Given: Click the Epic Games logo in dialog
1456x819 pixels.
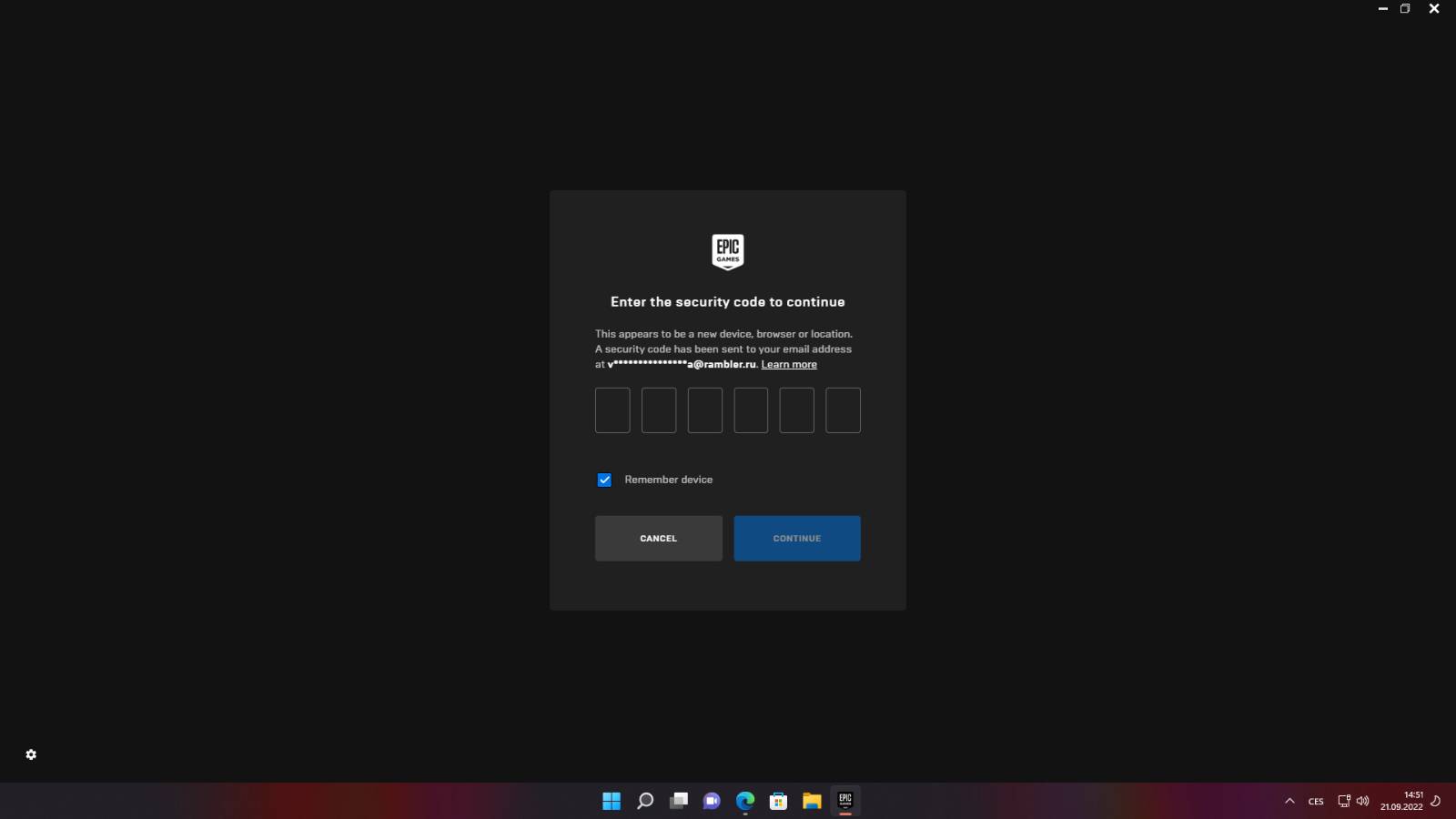Looking at the screenshot, I should 727,252.
